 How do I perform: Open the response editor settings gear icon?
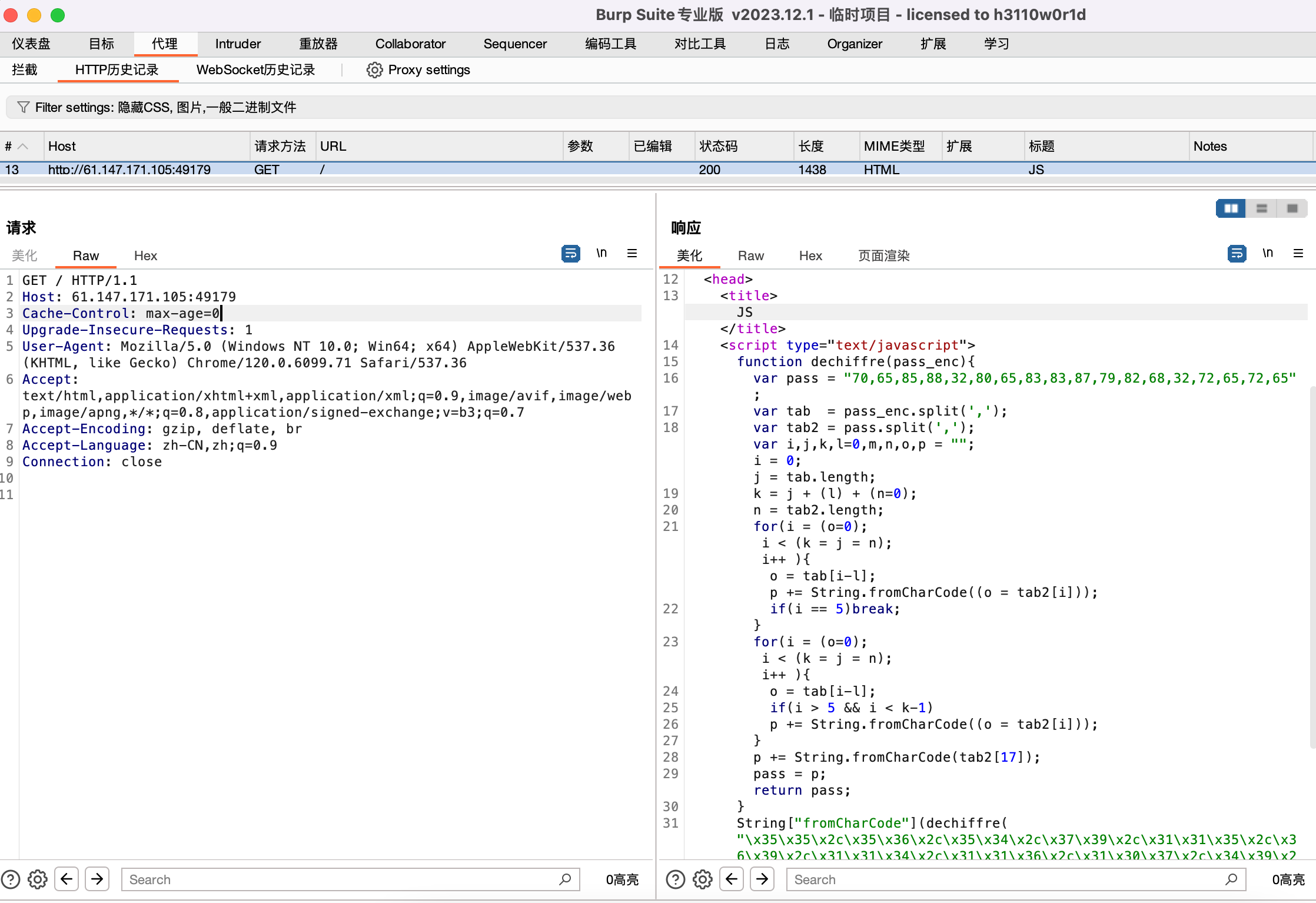[x=702, y=879]
